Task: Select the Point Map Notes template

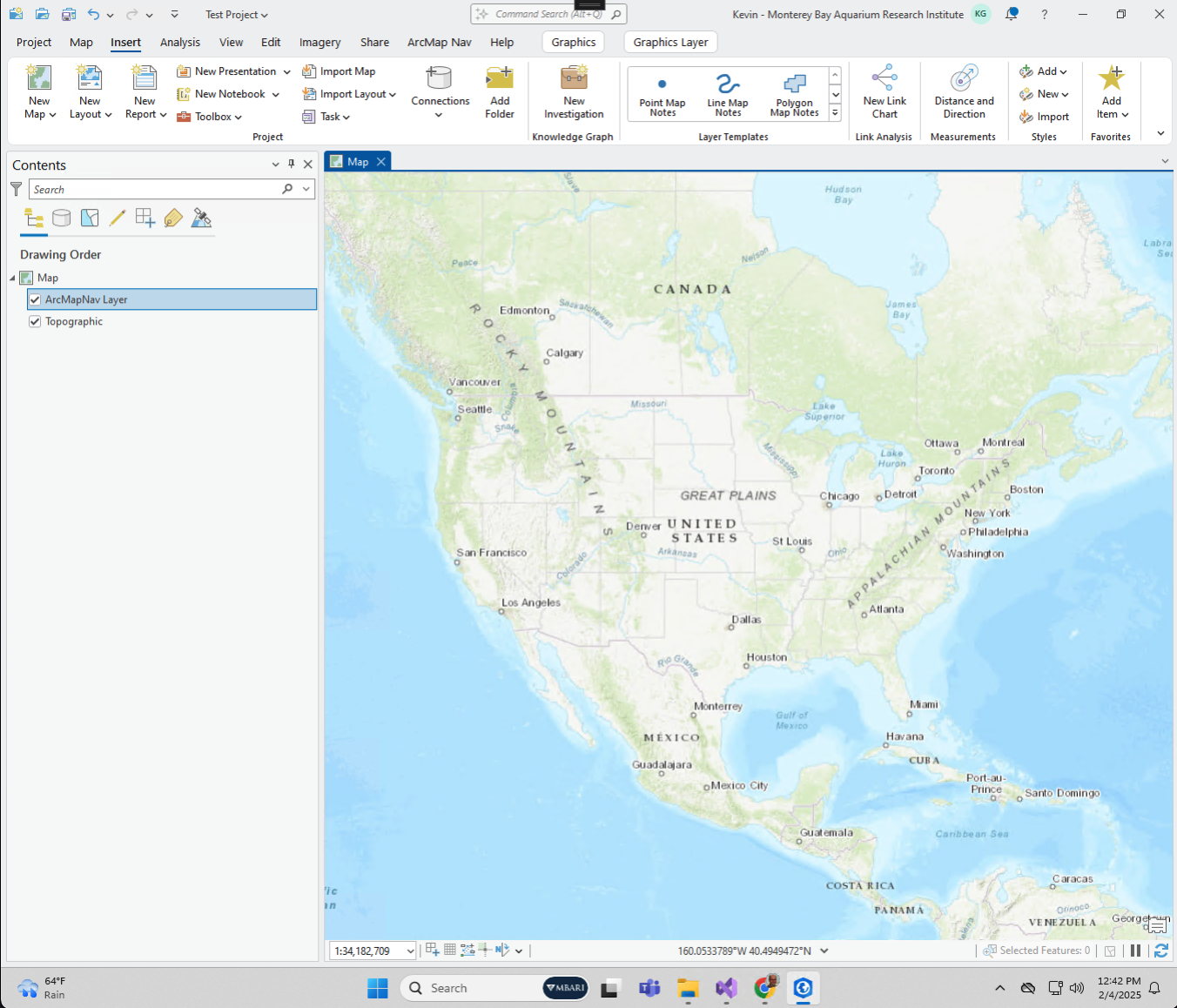Action: point(662,94)
